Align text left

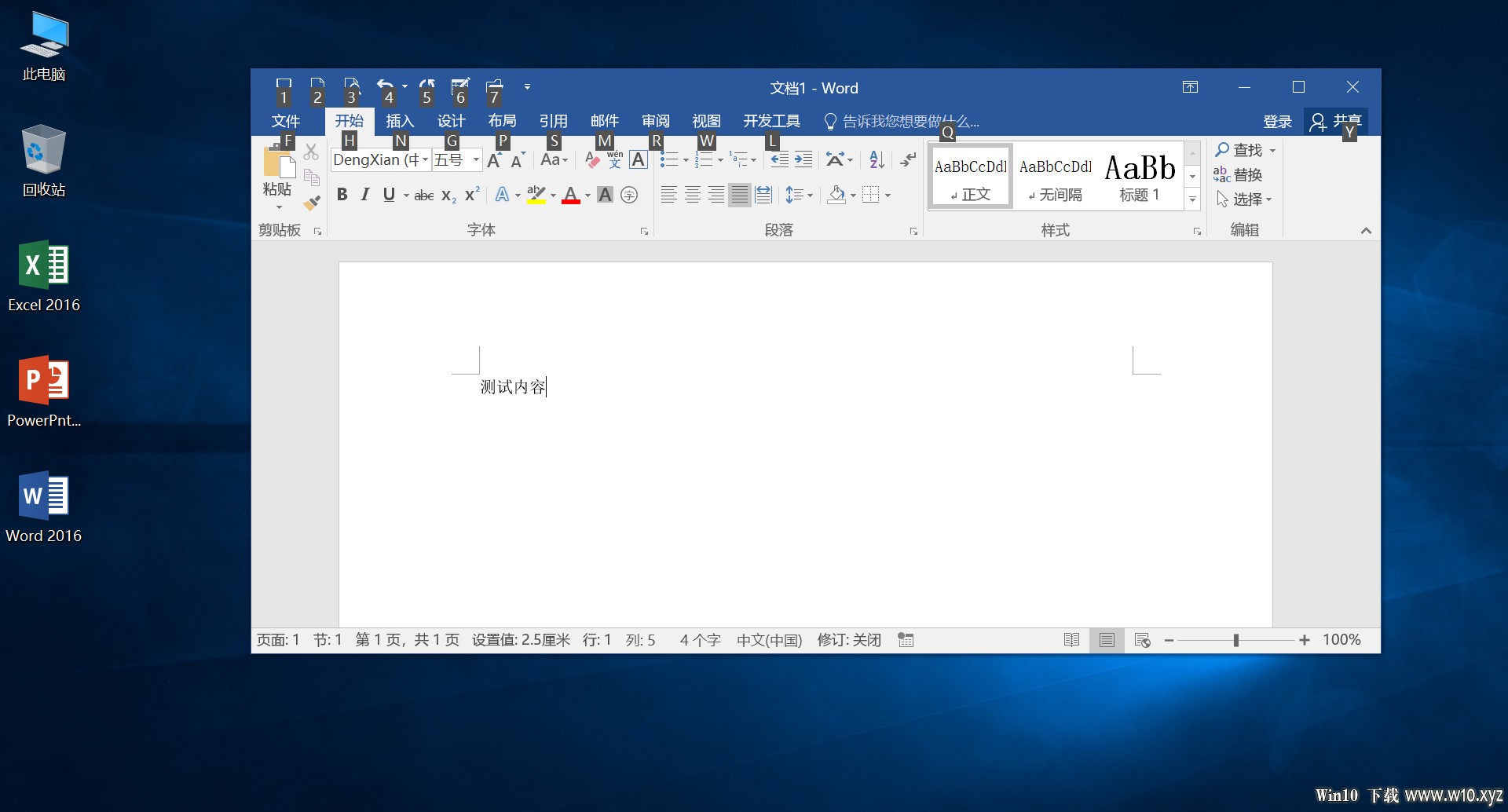click(668, 195)
